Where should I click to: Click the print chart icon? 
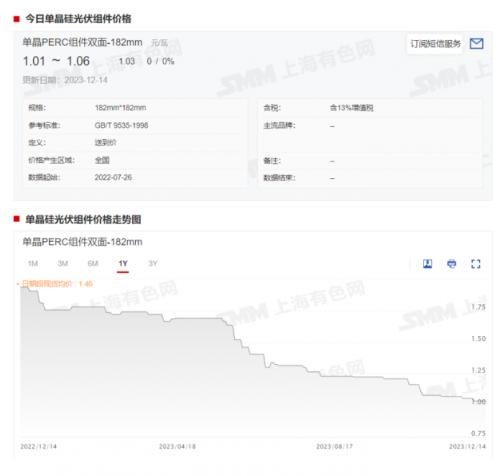[451, 264]
